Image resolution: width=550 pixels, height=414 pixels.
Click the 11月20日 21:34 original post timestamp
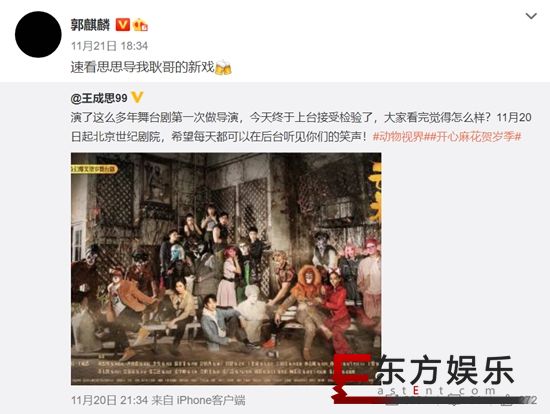tap(109, 400)
